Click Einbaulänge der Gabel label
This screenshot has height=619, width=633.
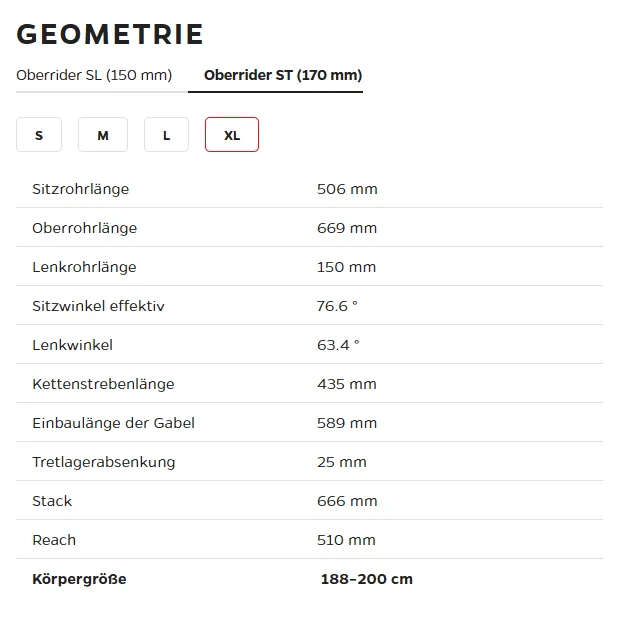(x=113, y=423)
